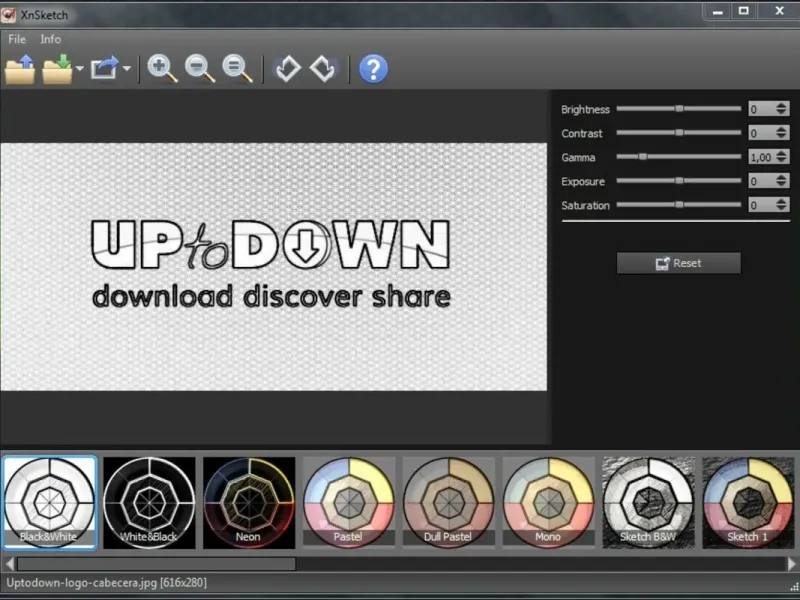Increase Gamma with the up stepper arrow
The height and width of the screenshot is (600, 800).
click(x=782, y=153)
